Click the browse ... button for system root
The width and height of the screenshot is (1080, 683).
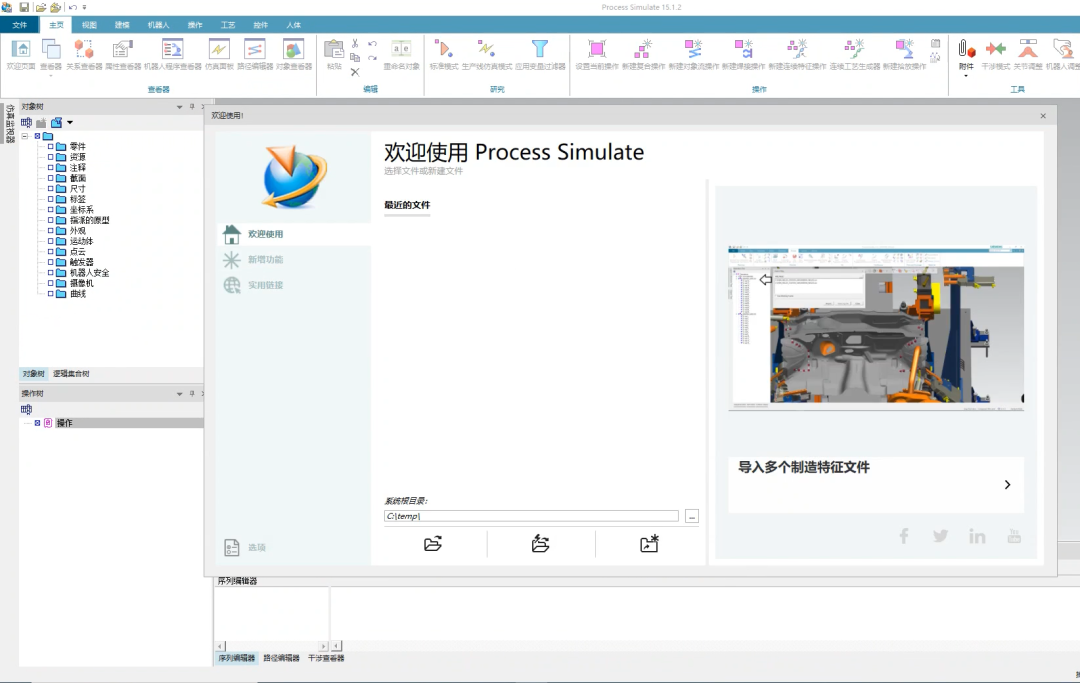[692, 516]
